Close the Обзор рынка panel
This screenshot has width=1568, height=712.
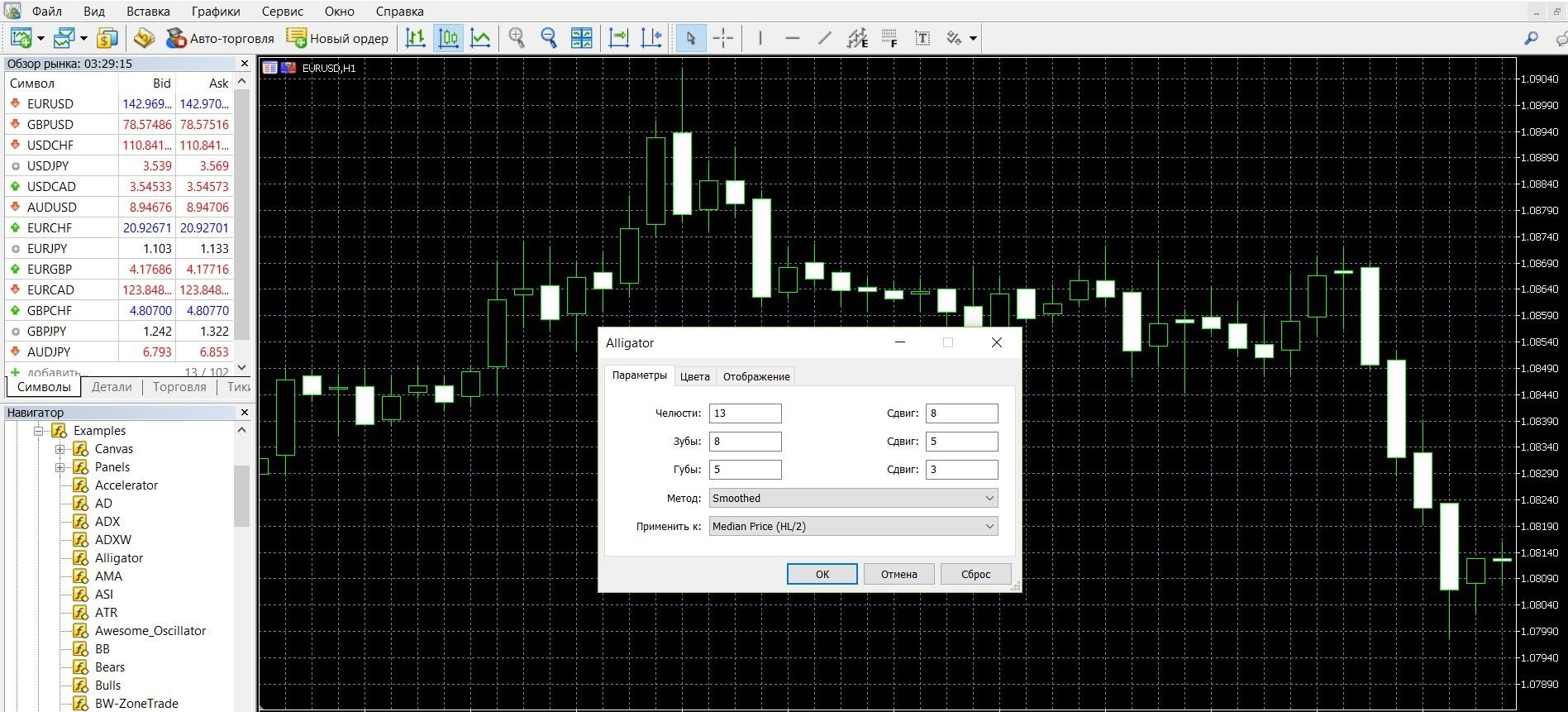pos(244,64)
